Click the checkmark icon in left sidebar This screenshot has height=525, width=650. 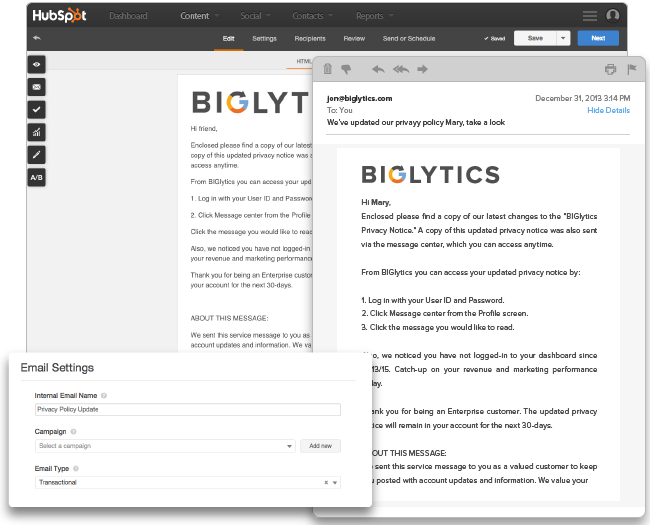click(x=37, y=109)
